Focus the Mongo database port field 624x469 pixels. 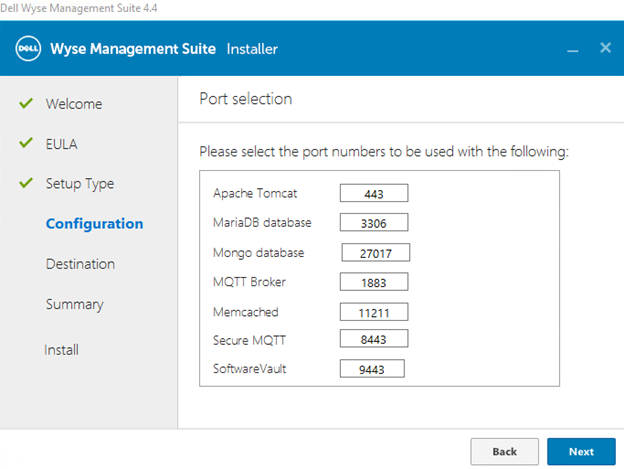375,252
